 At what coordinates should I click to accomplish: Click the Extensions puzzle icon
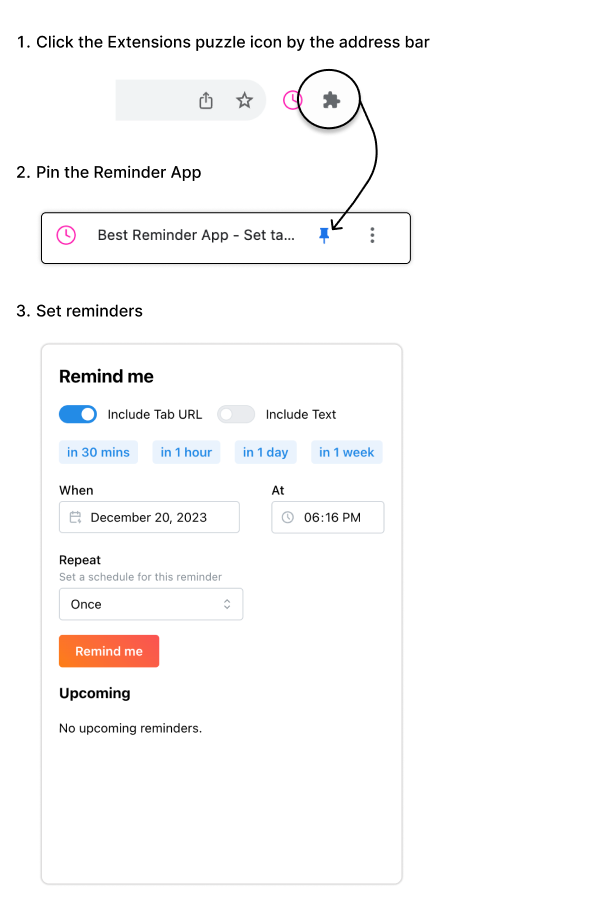(x=330, y=99)
